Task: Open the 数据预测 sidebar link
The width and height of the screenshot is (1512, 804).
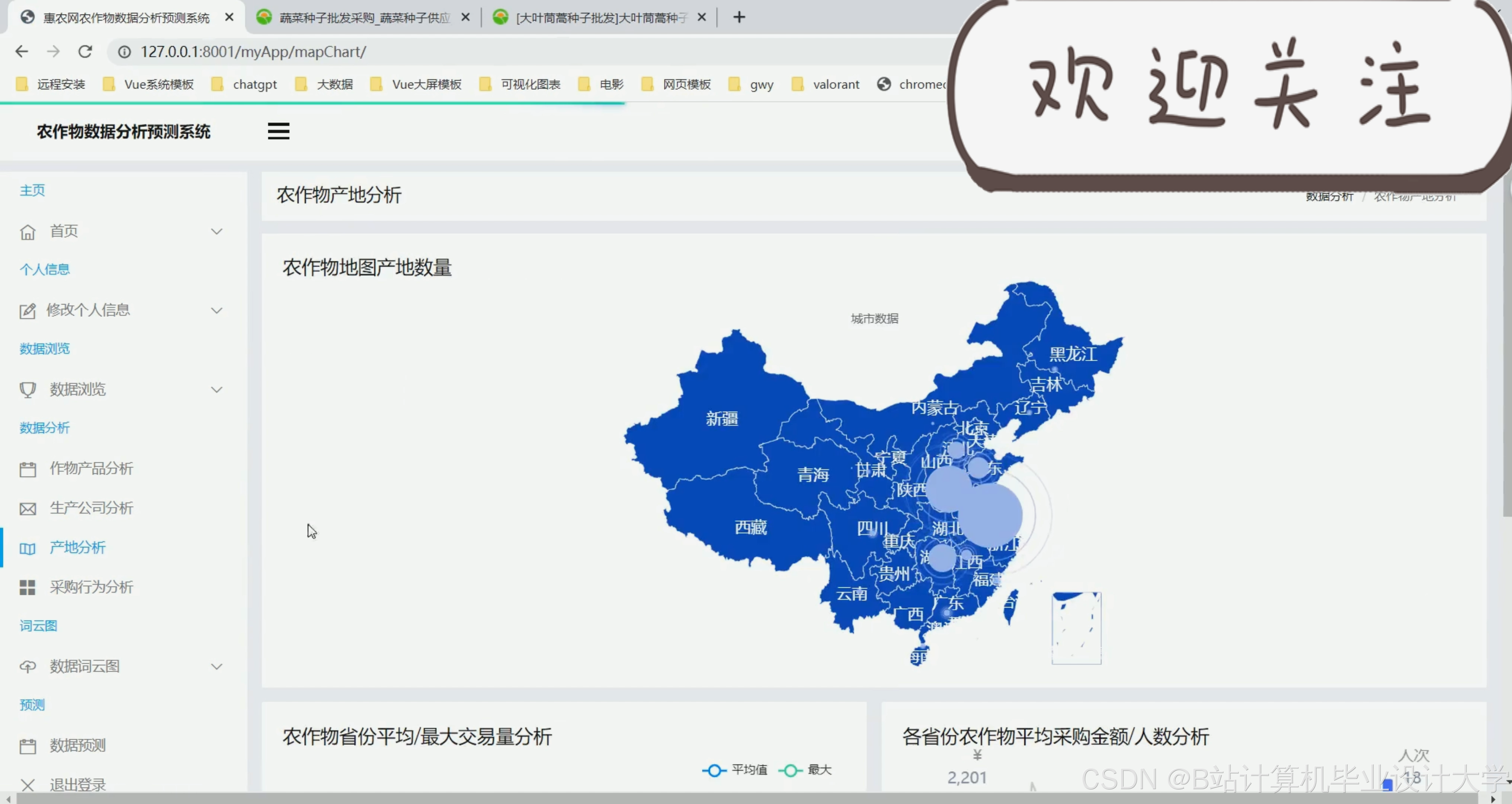Action: pyautogui.click(x=77, y=745)
